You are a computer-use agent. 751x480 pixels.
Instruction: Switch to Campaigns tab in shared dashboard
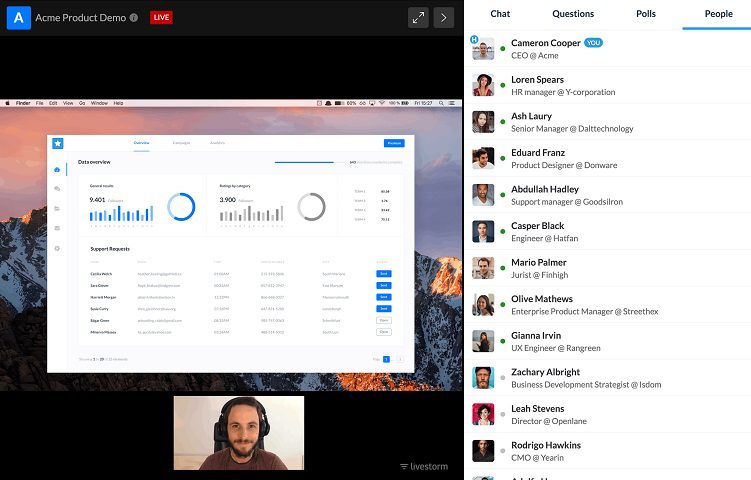click(181, 143)
